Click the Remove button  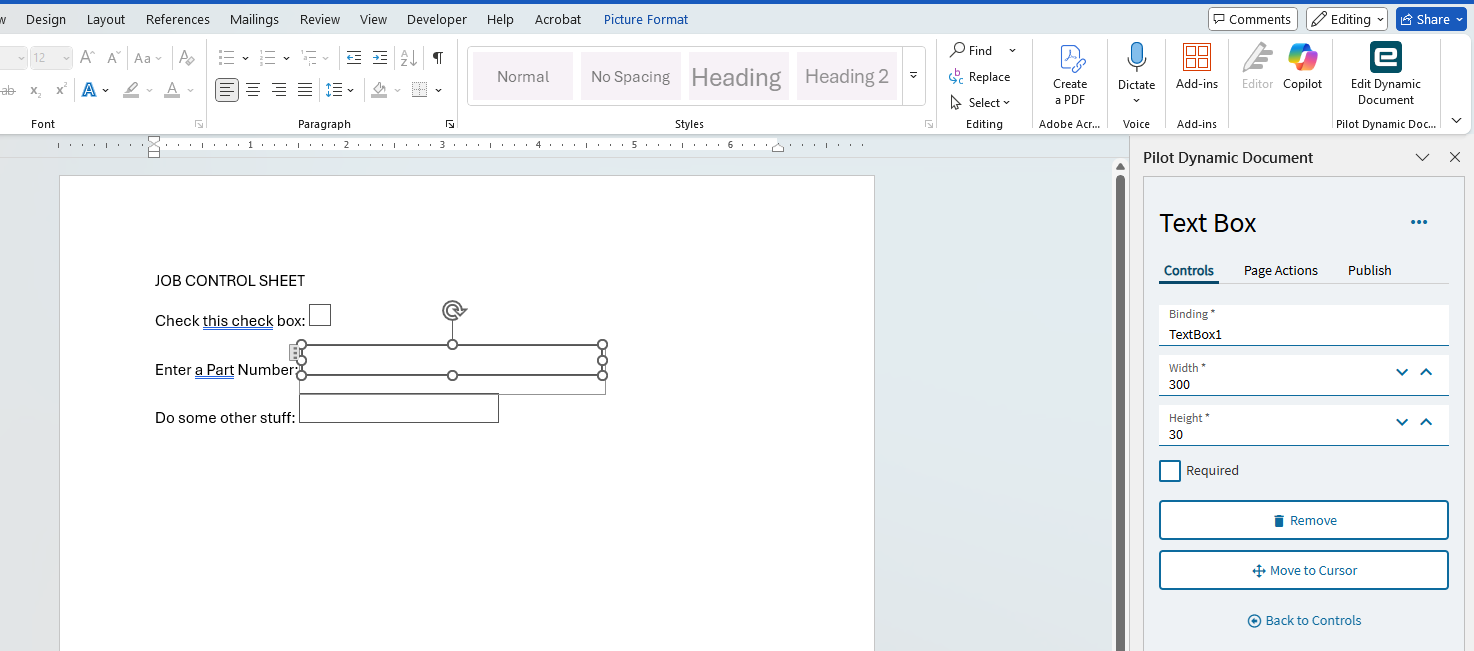tap(1303, 521)
